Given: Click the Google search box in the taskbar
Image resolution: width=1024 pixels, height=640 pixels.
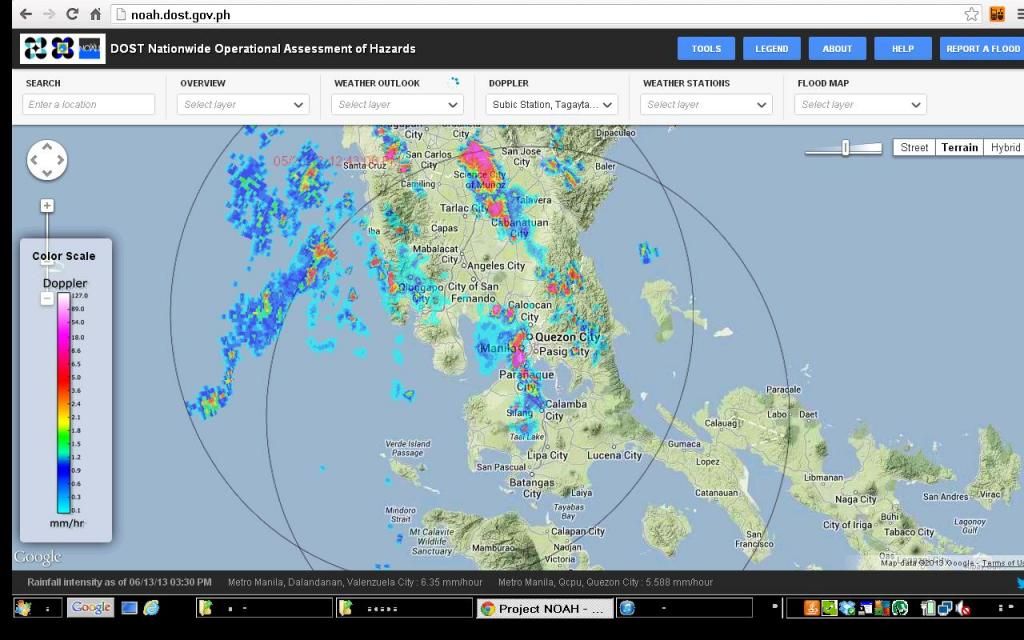Looking at the screenshot, I should click(x=91, y=608).
